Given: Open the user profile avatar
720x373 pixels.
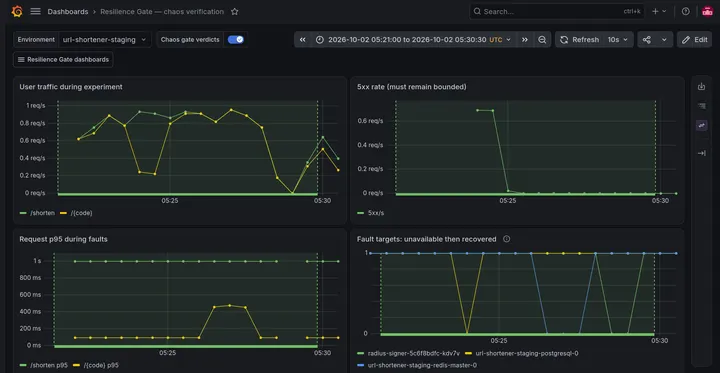Looking at the screenshot, I should coord(707,11).
